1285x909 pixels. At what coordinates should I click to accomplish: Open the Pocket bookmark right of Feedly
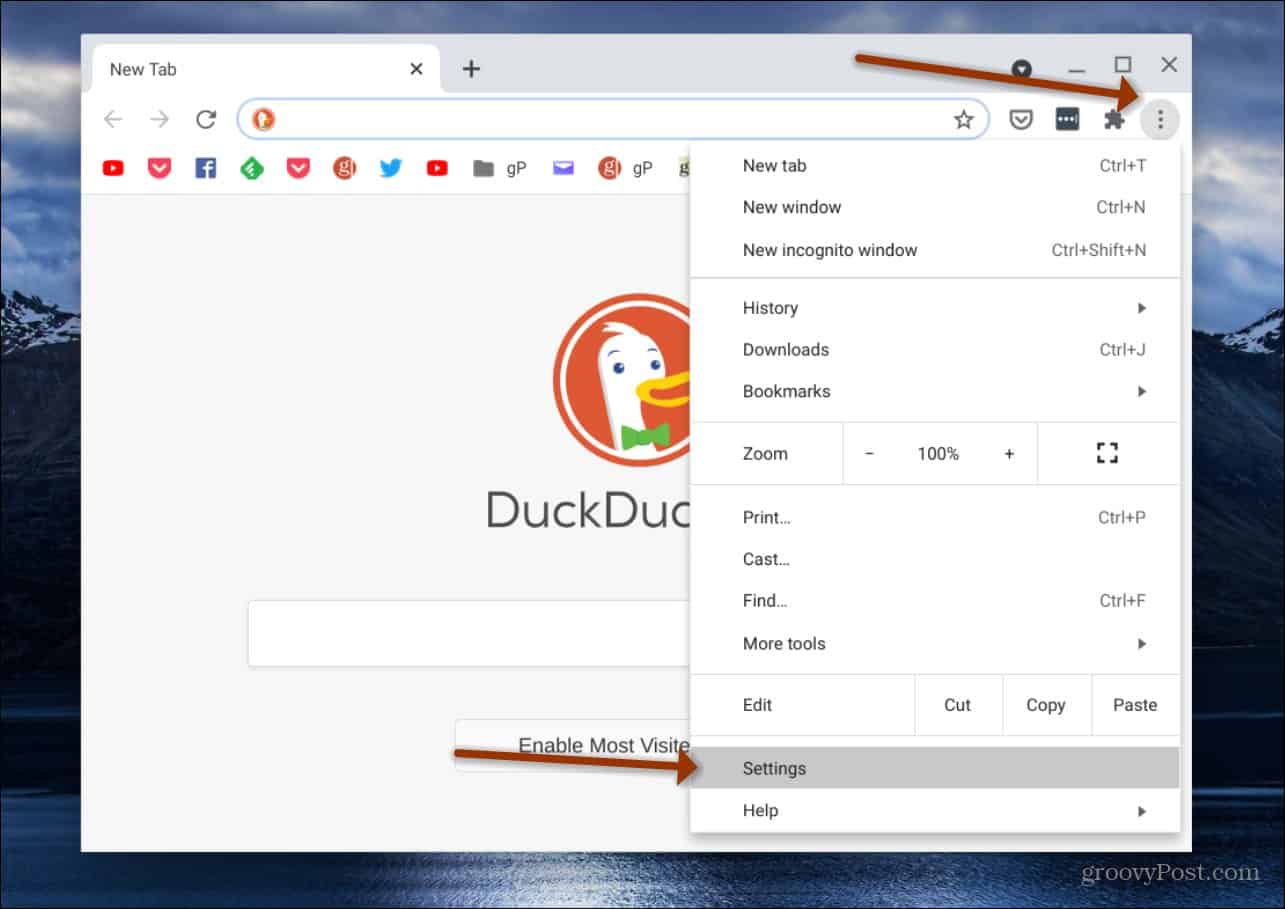[x=298, y=168]
